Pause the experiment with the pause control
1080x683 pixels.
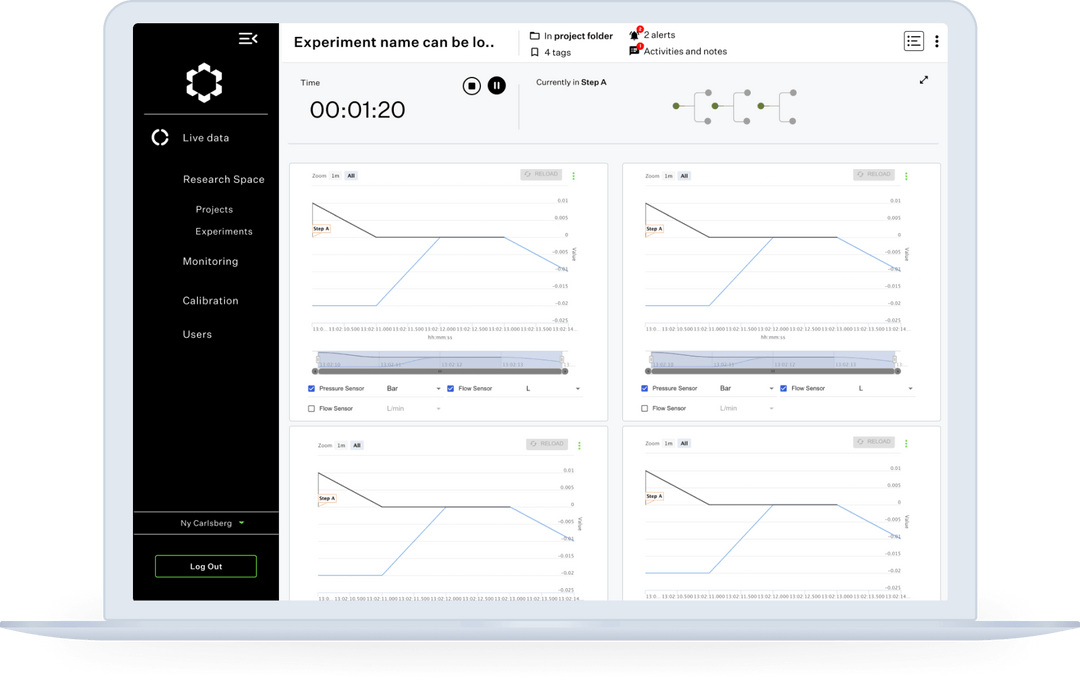[497, 85]
